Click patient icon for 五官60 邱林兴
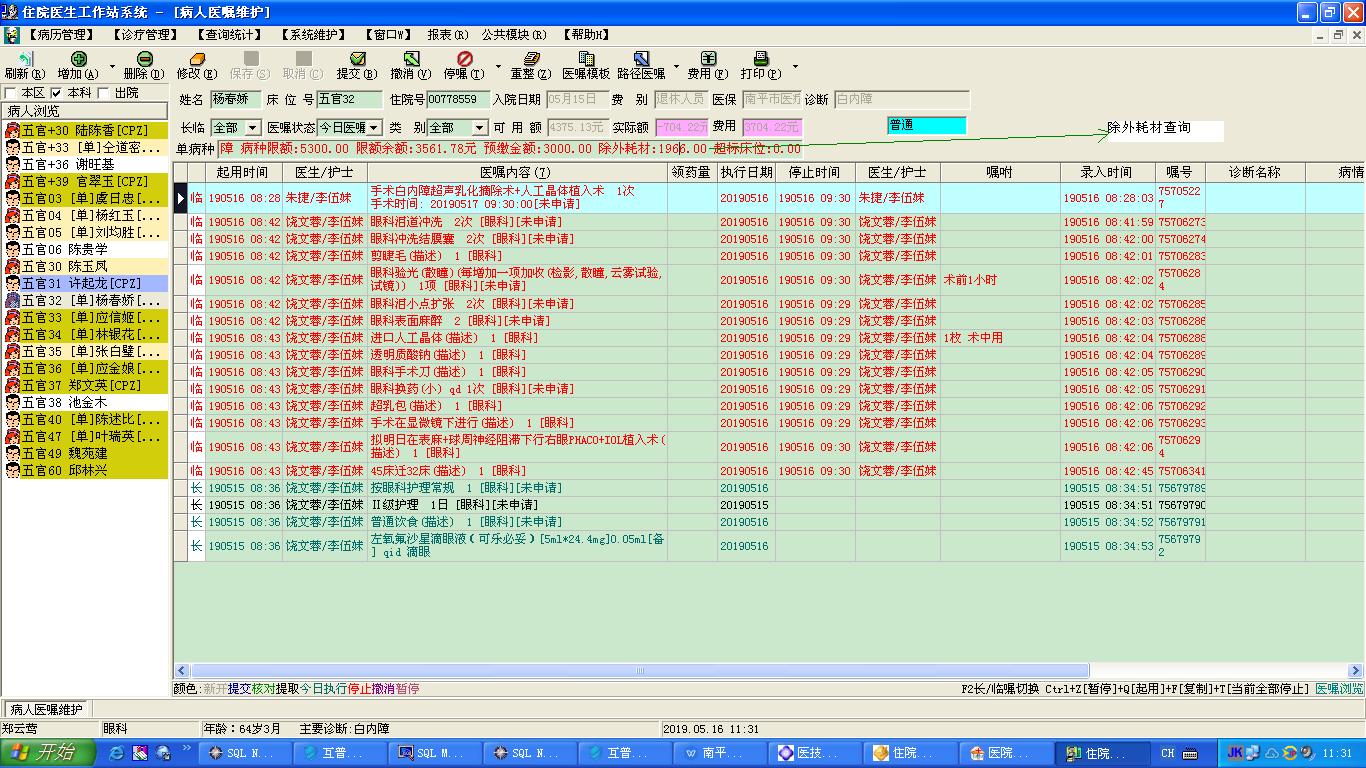The width and height of the screenshot is (1366, 768). pyautogui.click(x=13, y=470)
